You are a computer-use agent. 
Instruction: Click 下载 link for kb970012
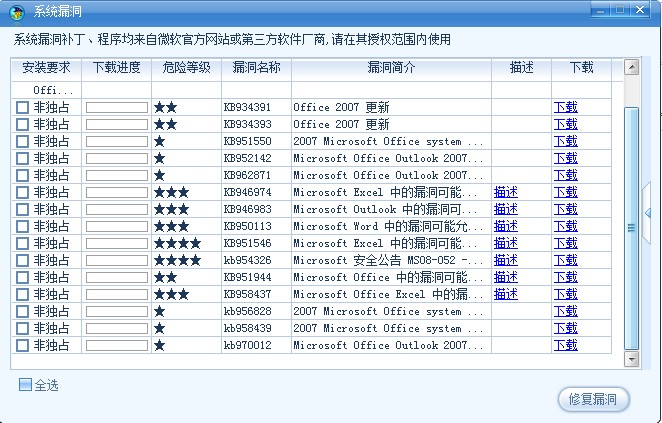click(x=565, y=345)
